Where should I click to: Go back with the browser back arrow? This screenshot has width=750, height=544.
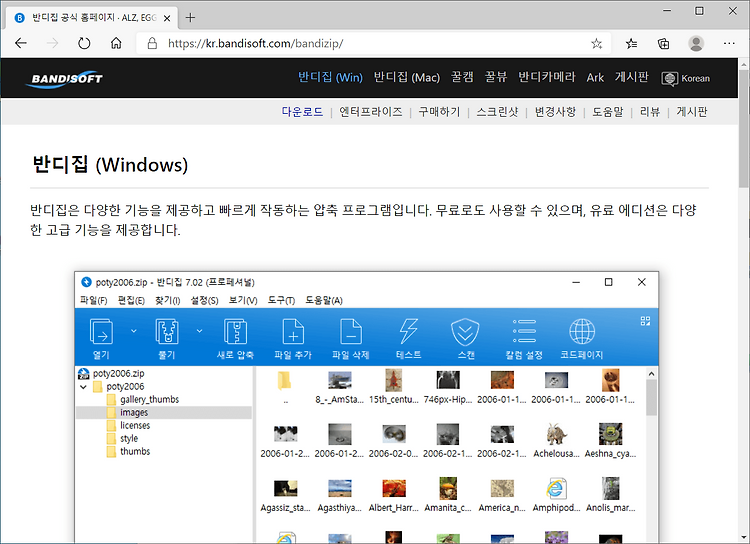(21, 44)
